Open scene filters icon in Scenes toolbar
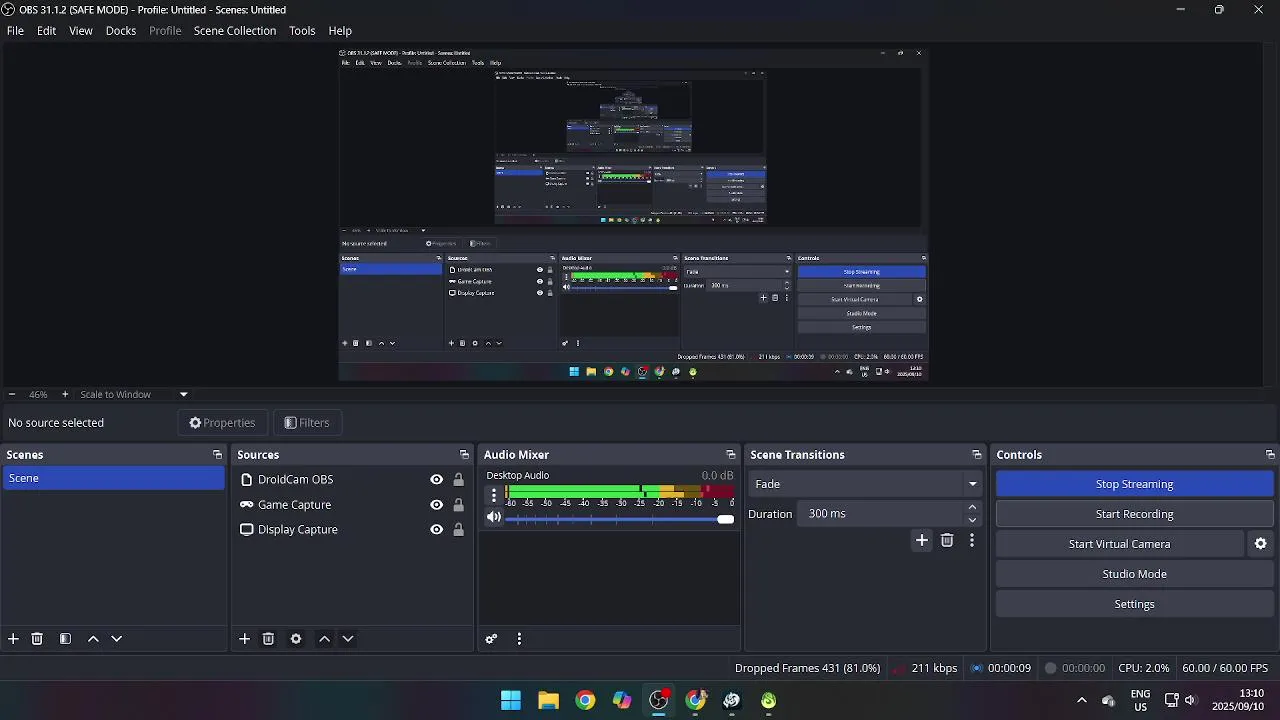 pos(65,639)
